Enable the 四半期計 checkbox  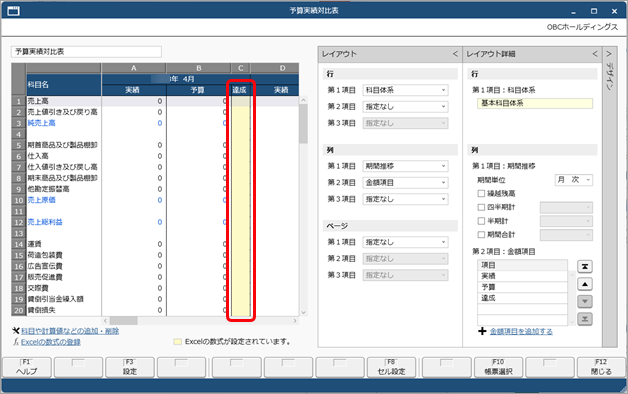click(x=481, y=207)
